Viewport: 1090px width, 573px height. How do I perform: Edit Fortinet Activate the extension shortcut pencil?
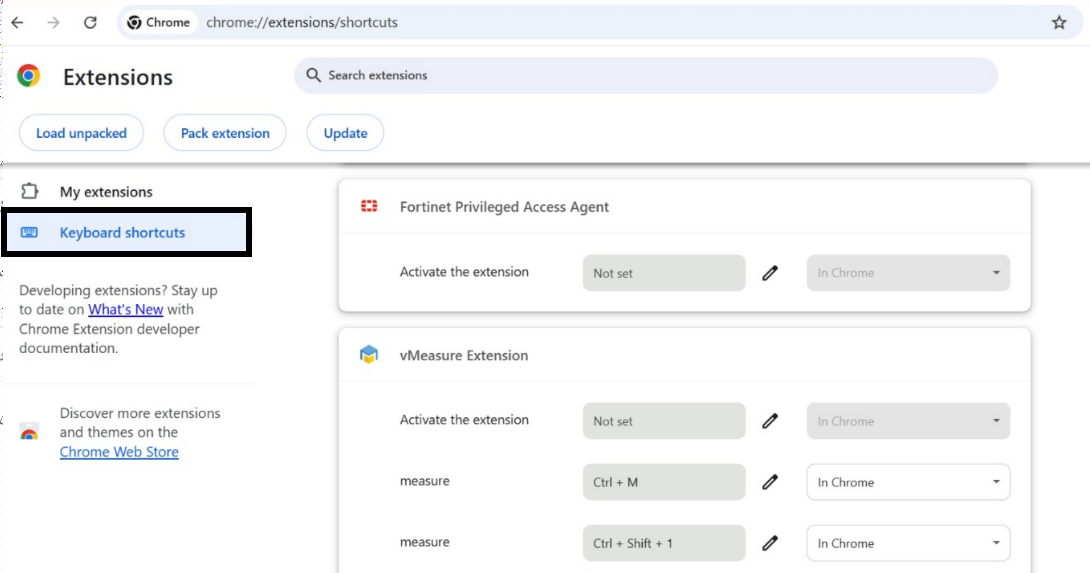770,273
